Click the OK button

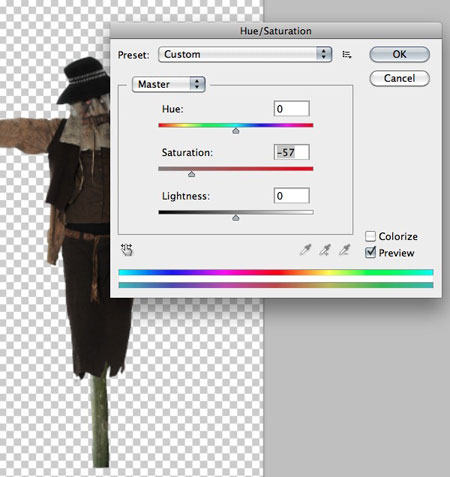tap(399, 54)
